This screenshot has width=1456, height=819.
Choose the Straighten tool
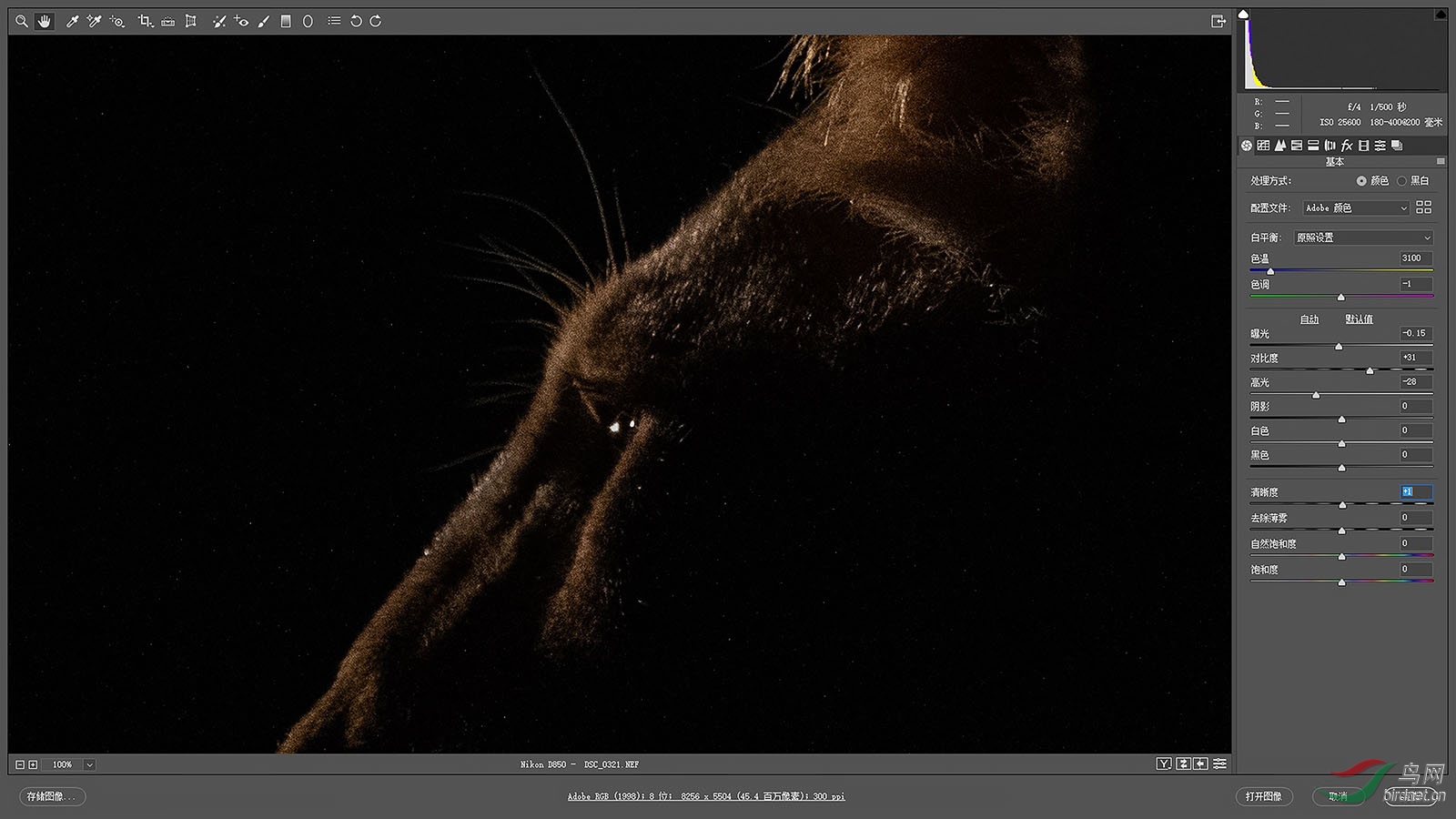(168, 21)
